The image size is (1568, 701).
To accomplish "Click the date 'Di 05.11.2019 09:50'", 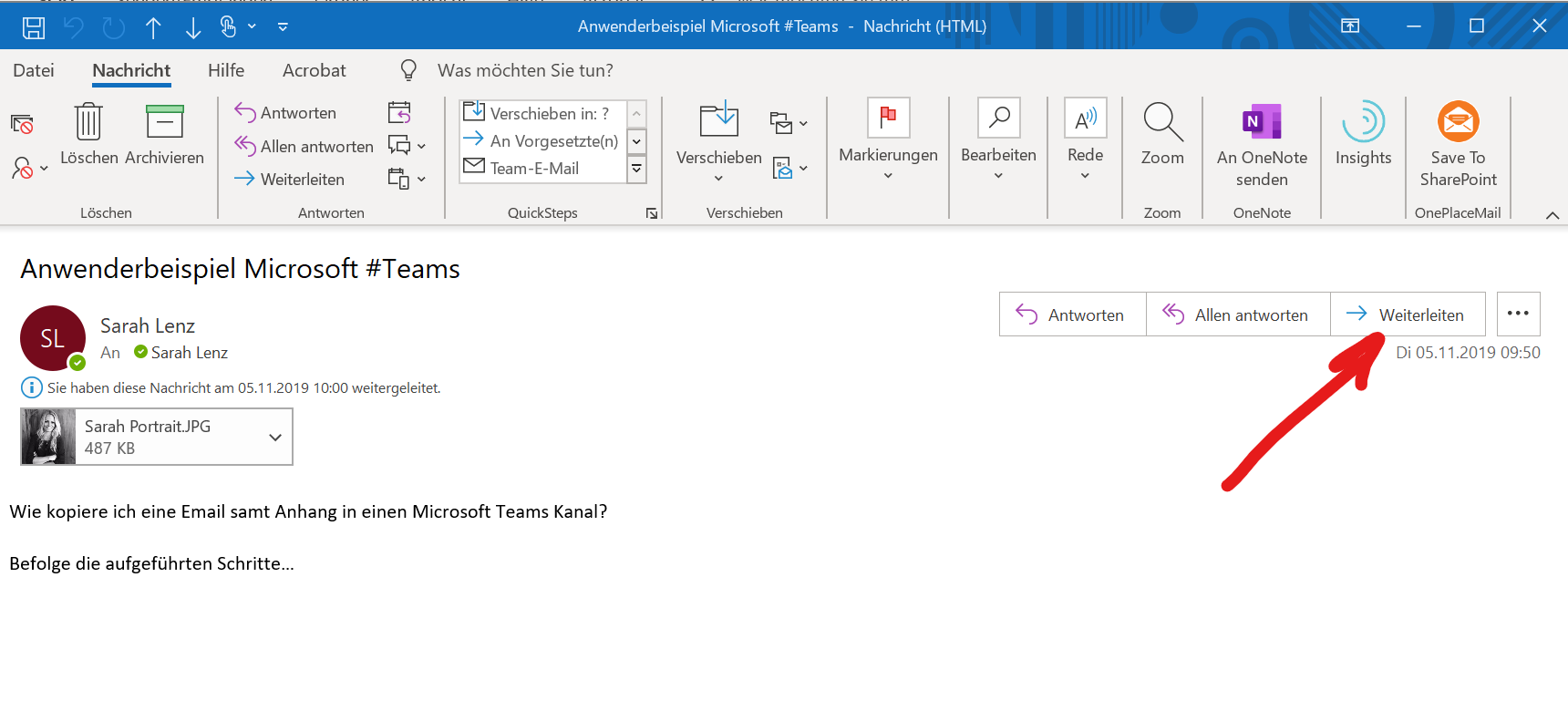I will coord(1468,353).
